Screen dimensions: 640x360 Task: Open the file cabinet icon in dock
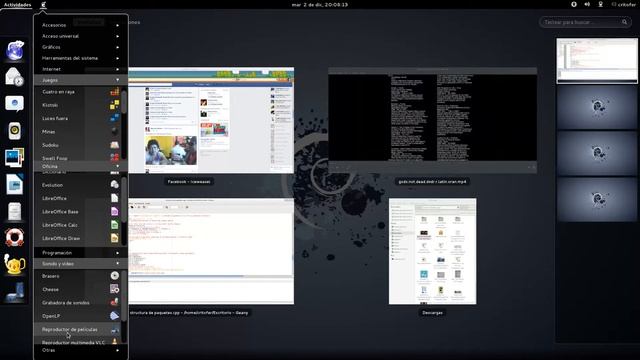14,211
